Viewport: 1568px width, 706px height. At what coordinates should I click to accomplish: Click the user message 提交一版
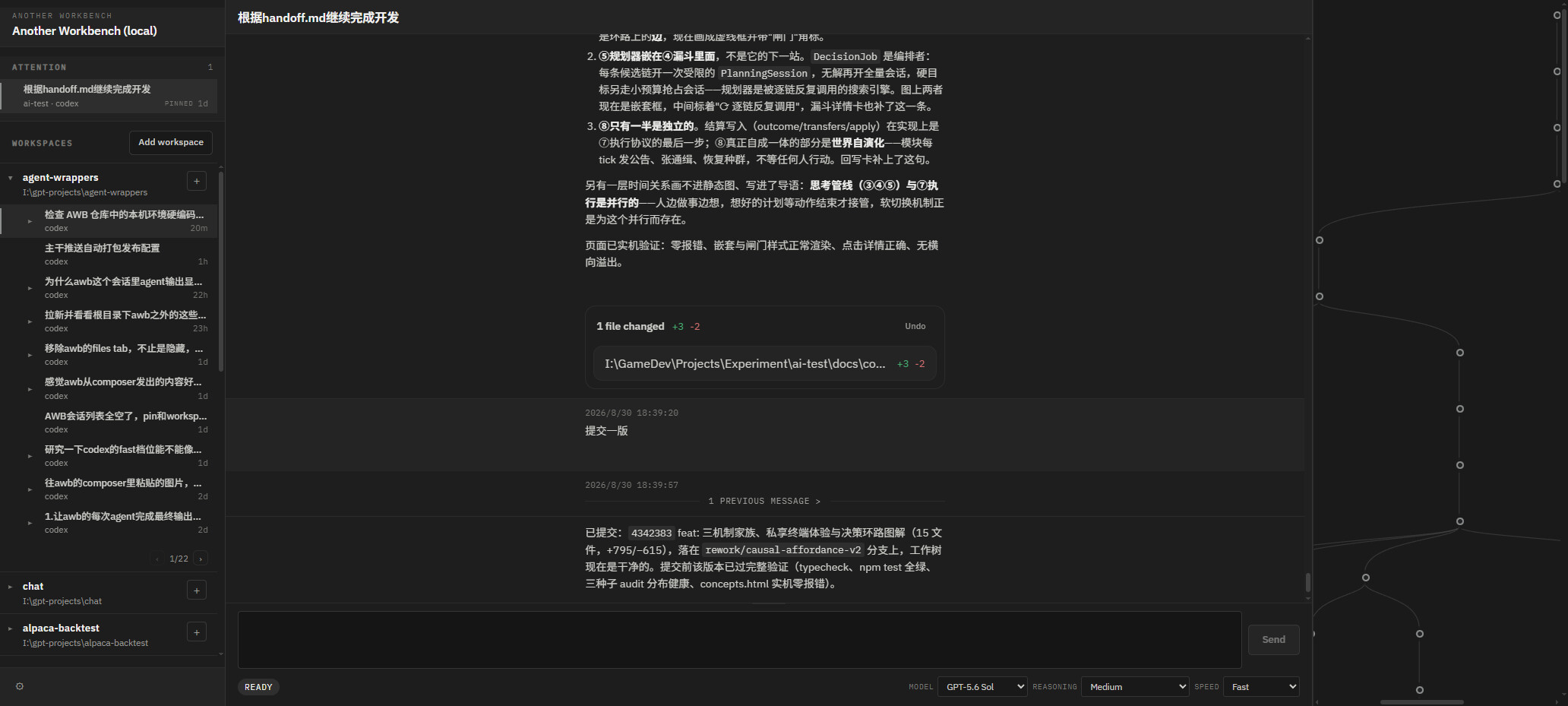(x=606, y=431)
